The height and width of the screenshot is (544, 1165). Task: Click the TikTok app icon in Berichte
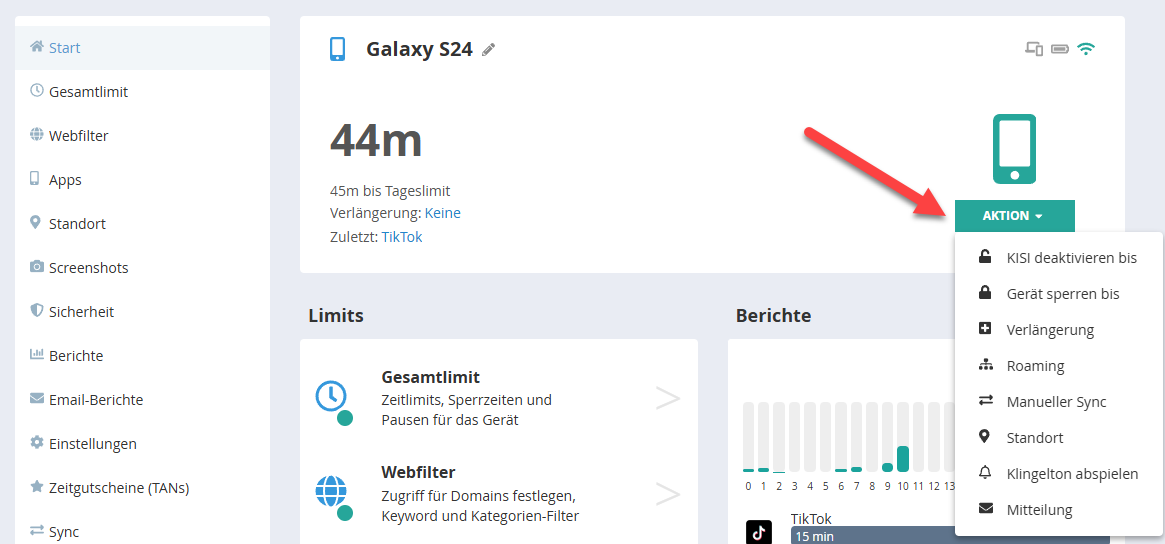[759, 531]
